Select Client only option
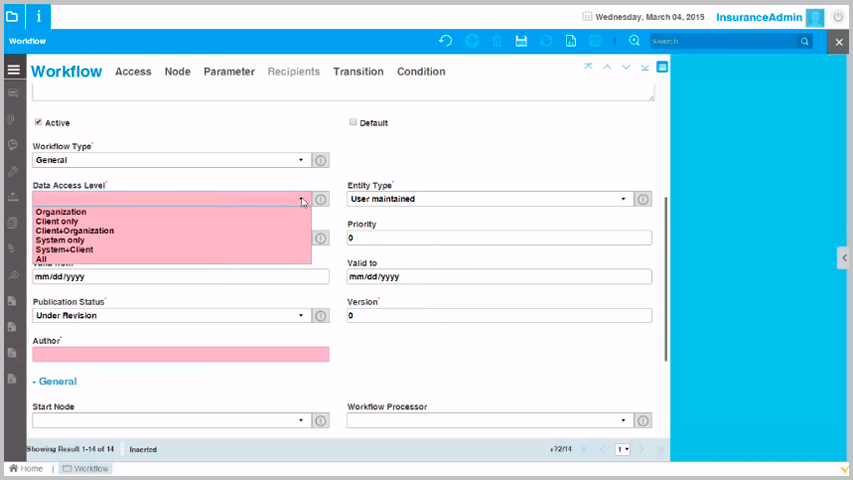853x480 pixels. [x=172, y=221]
